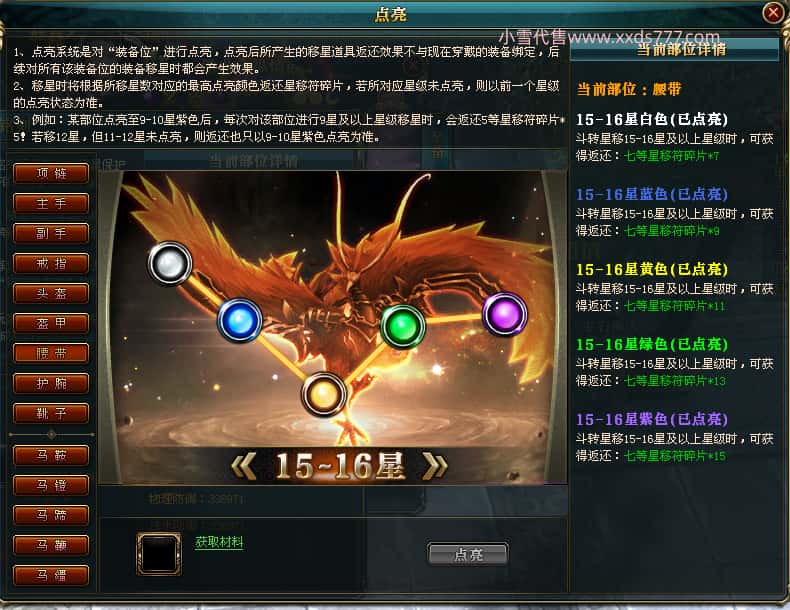Click the 点亮 light-up button

pyautogui.click(x=468, y=555)
